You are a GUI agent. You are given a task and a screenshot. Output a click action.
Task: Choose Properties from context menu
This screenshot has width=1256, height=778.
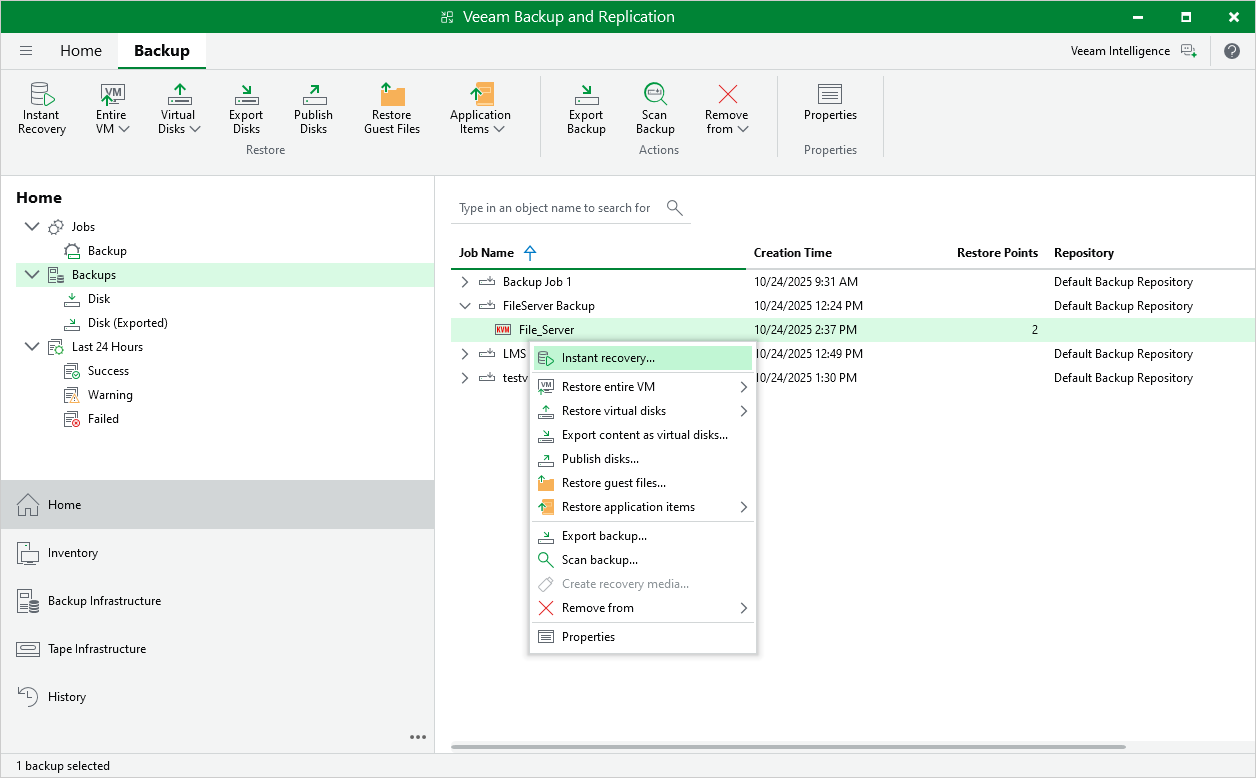point(643,637)
